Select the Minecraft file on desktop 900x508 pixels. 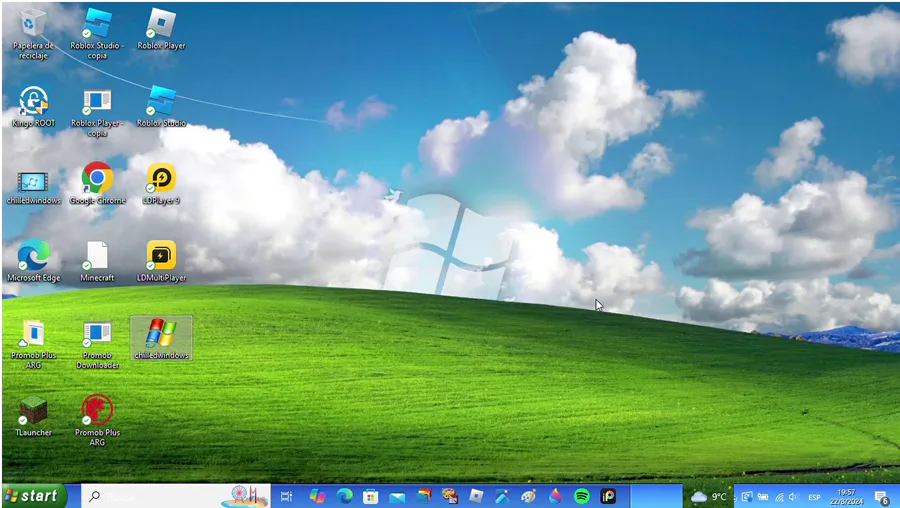coord(97,261)
